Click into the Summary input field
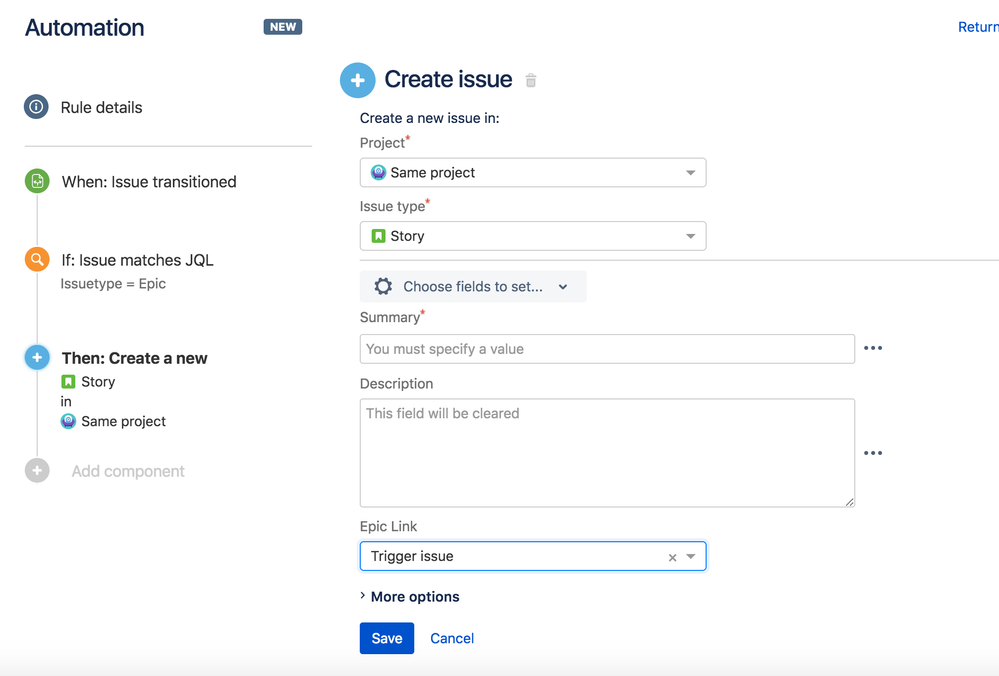 tap(607, 349)
